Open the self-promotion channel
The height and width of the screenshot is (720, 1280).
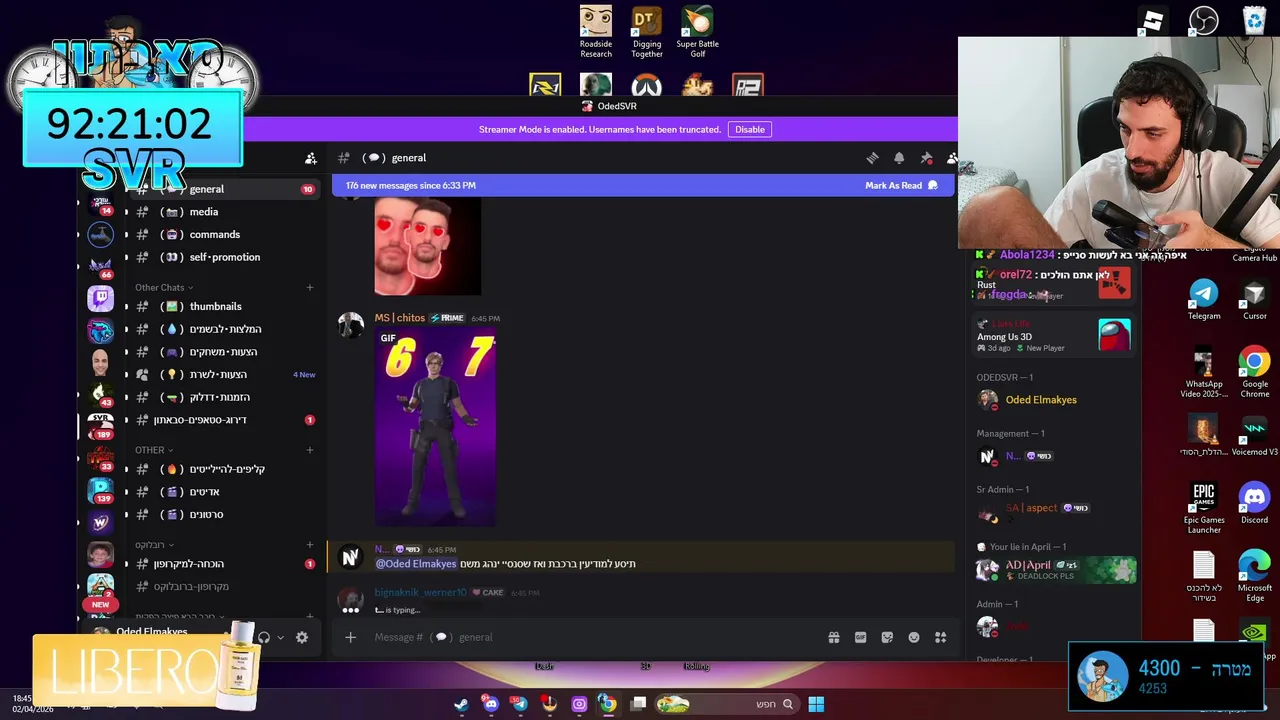coord(224,257)
